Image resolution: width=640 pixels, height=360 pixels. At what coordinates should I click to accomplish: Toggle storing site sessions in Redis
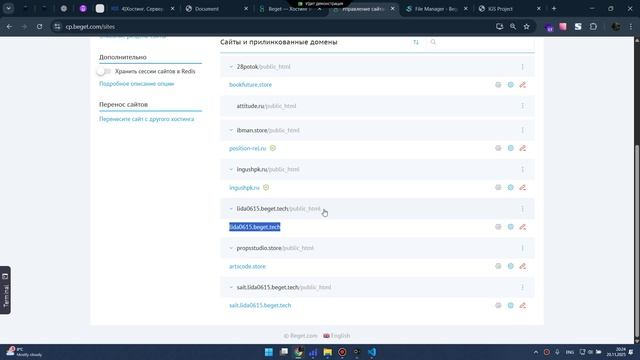[104, 71]
